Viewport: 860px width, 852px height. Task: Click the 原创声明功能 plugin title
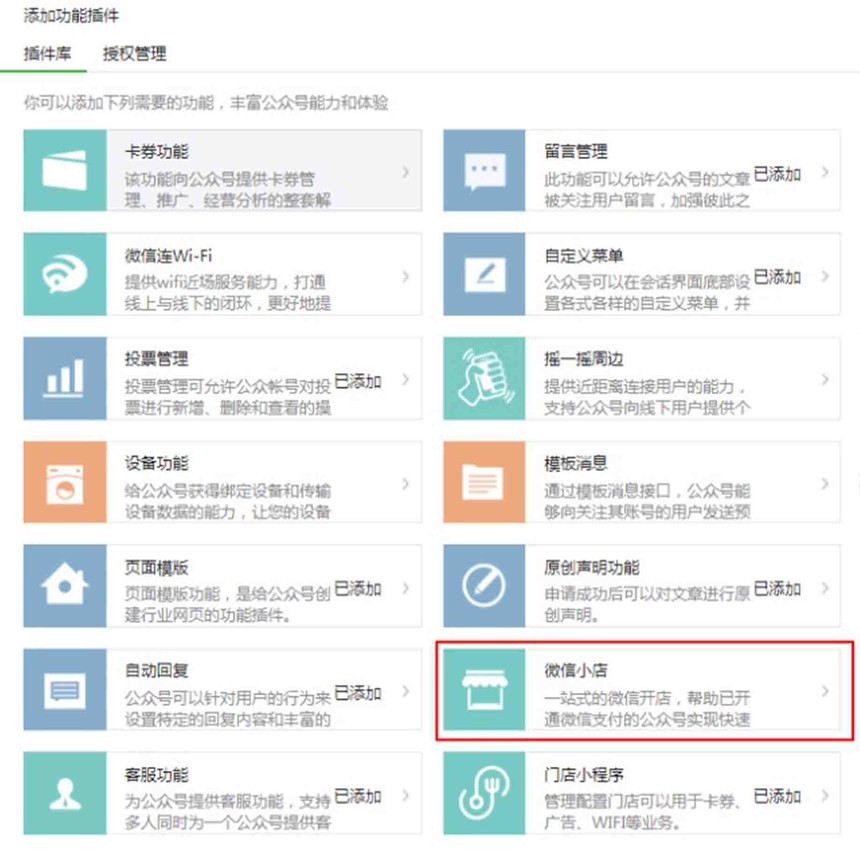point(592,567)
